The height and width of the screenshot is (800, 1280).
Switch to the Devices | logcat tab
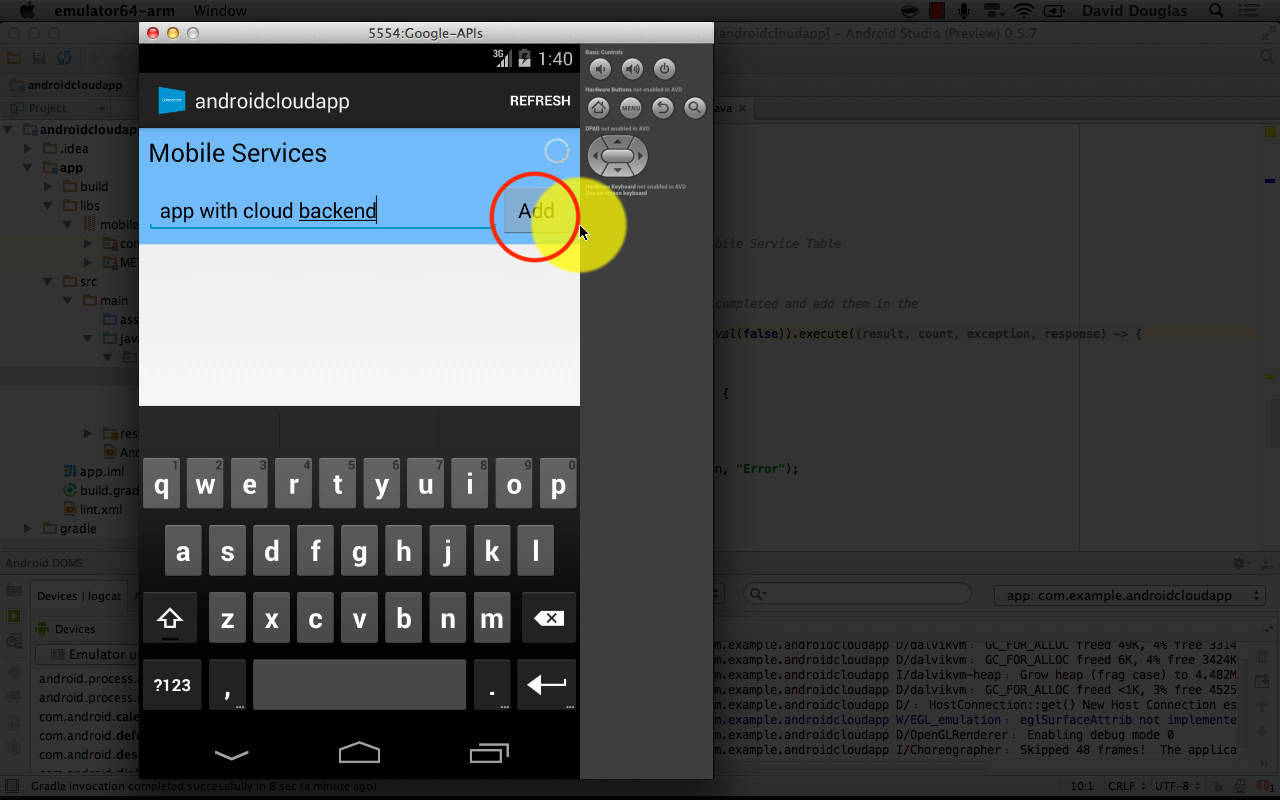79,596
